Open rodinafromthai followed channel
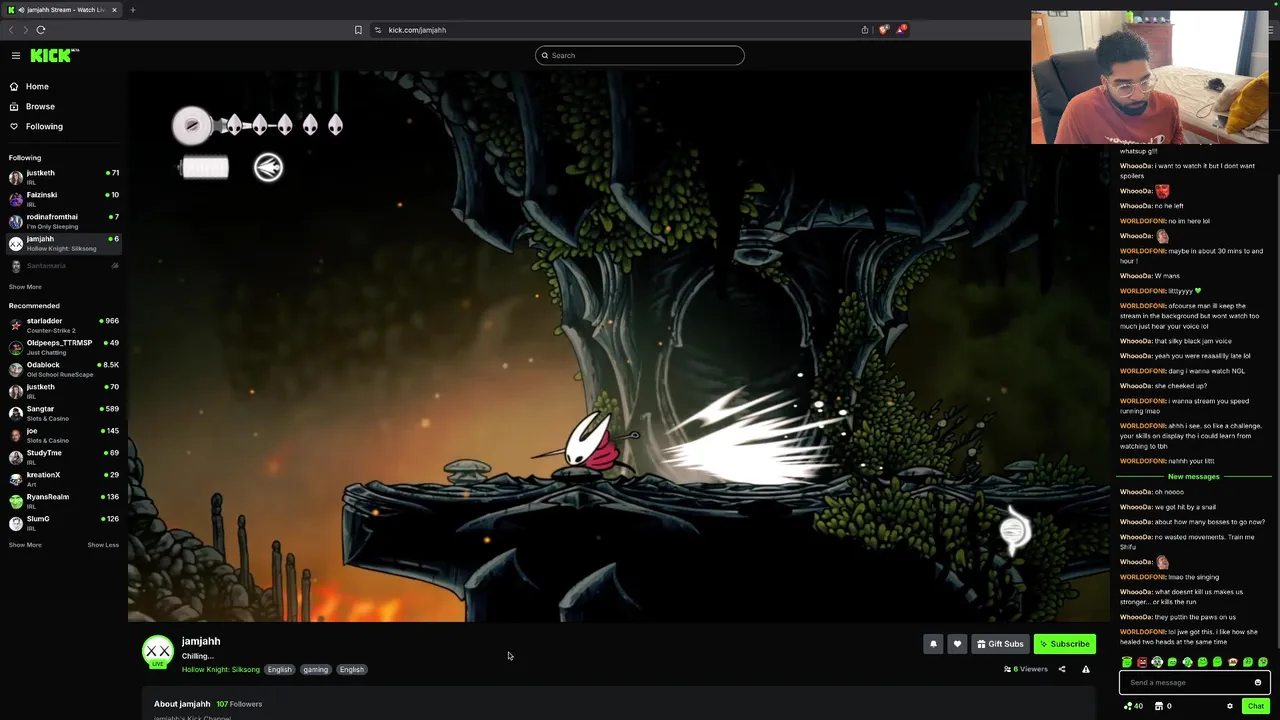This screenshot has height=720, width=1280. coord(63,221)
